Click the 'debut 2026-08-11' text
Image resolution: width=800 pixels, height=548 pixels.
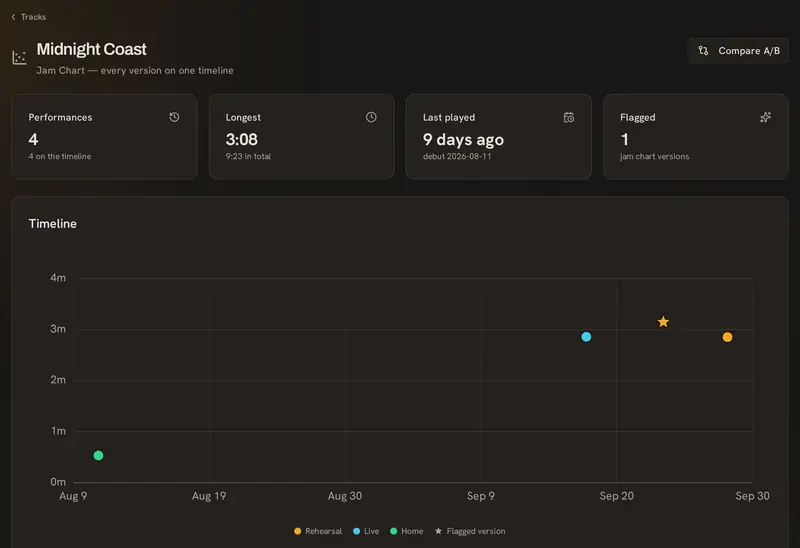(457, 156)
